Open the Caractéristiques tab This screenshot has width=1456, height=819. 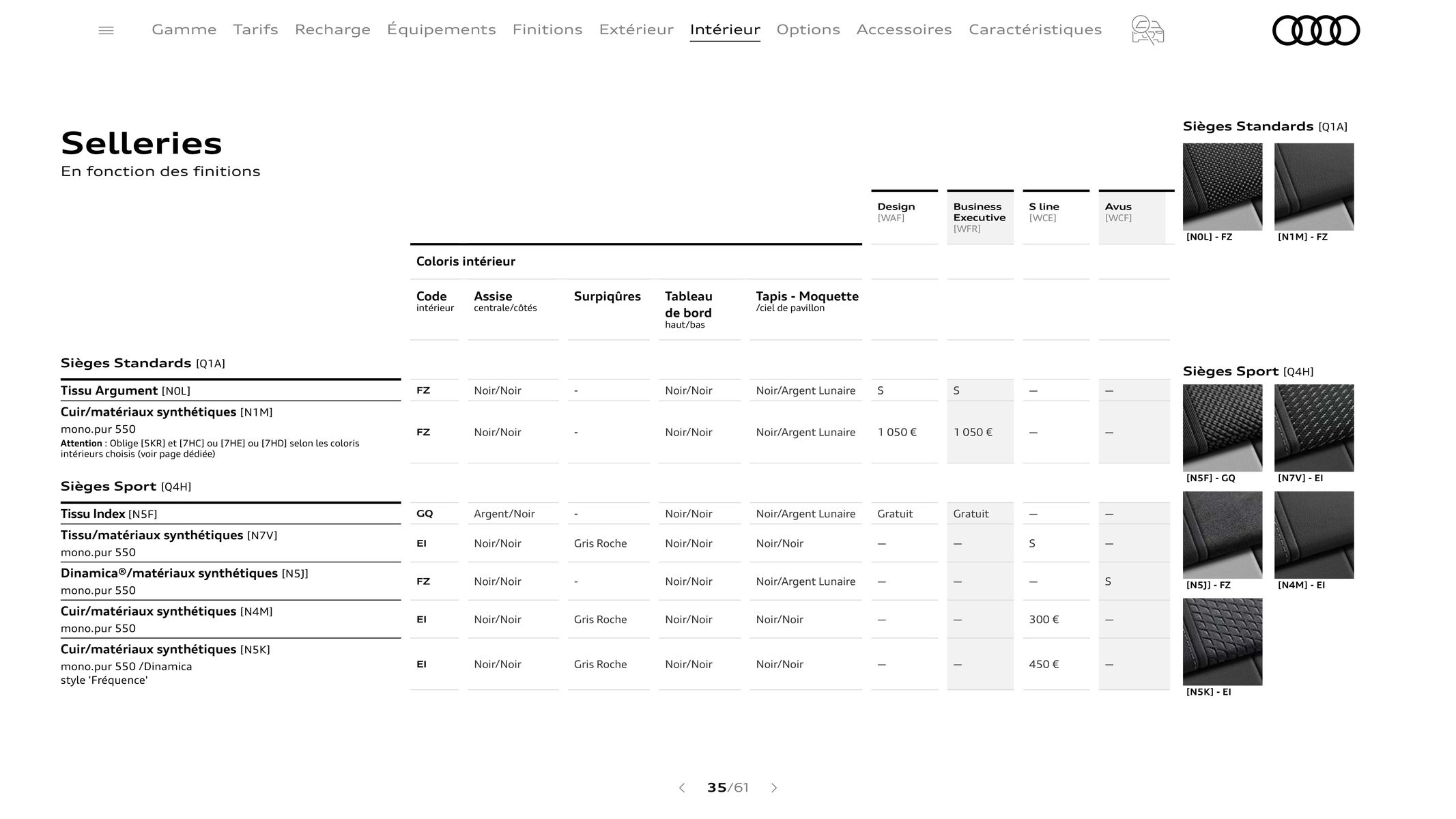[x=1035, y=29]
